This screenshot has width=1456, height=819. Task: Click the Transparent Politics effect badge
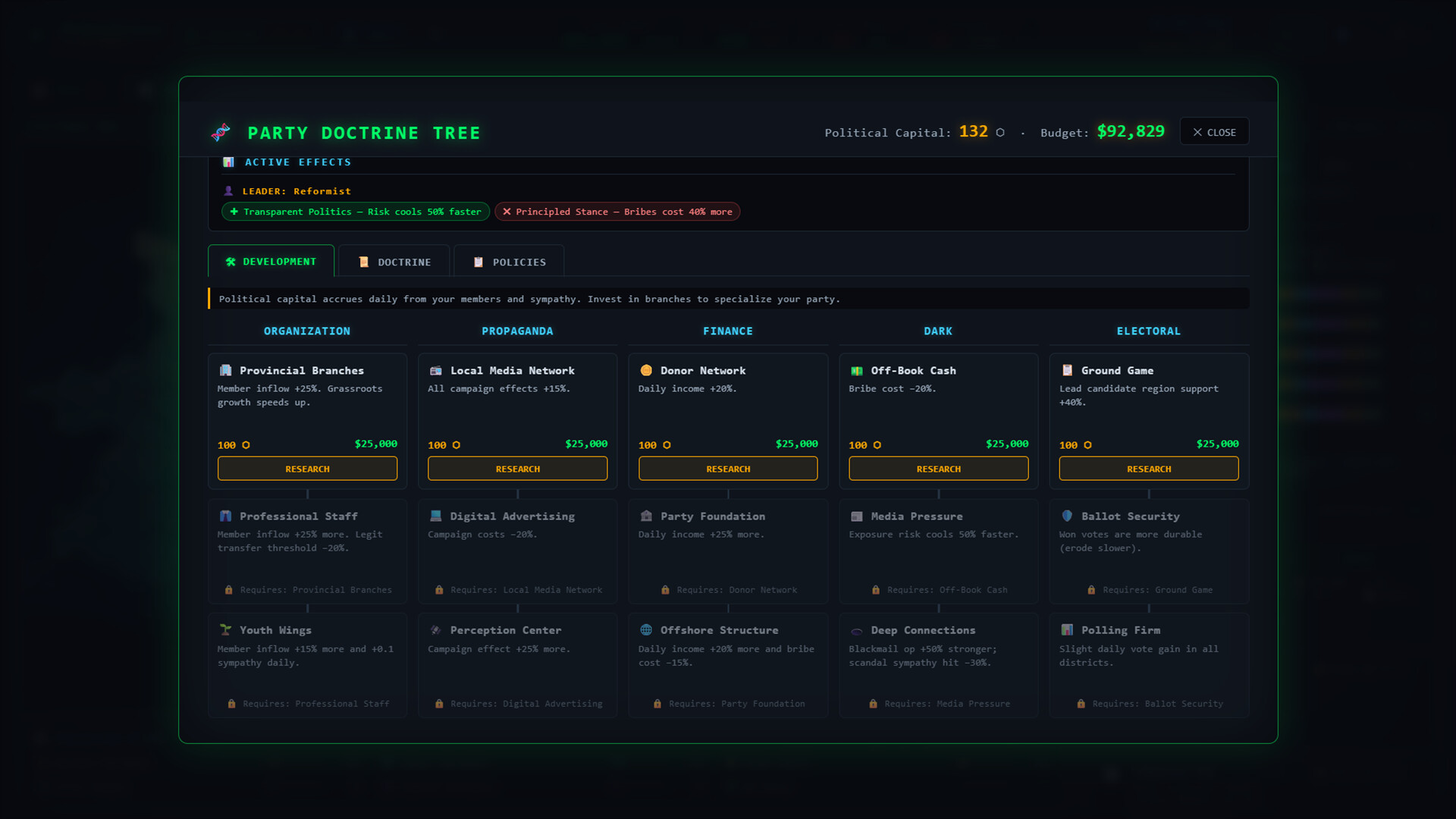356,212
